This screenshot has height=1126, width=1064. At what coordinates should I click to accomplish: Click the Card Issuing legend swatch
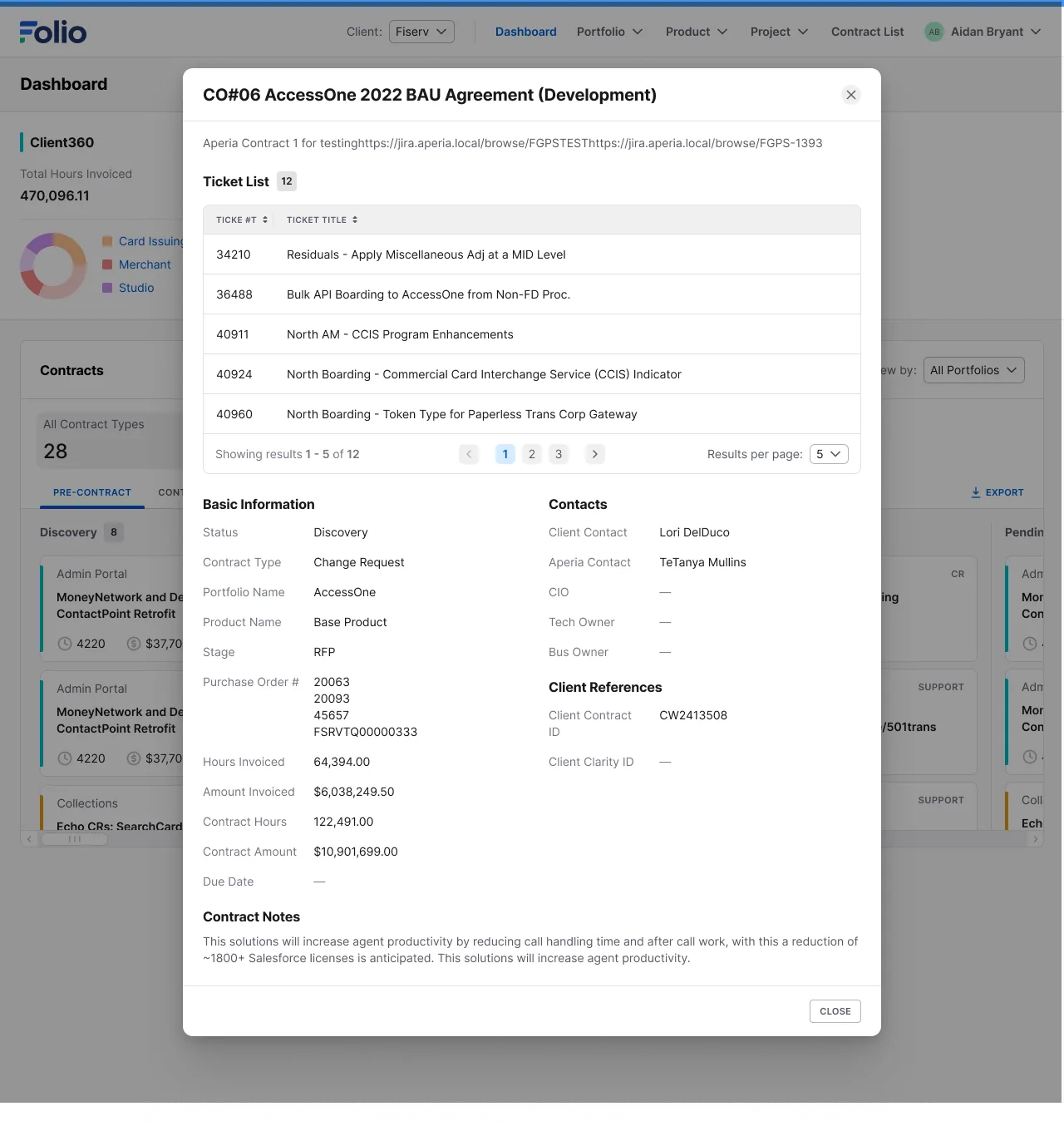click(107, 241)
